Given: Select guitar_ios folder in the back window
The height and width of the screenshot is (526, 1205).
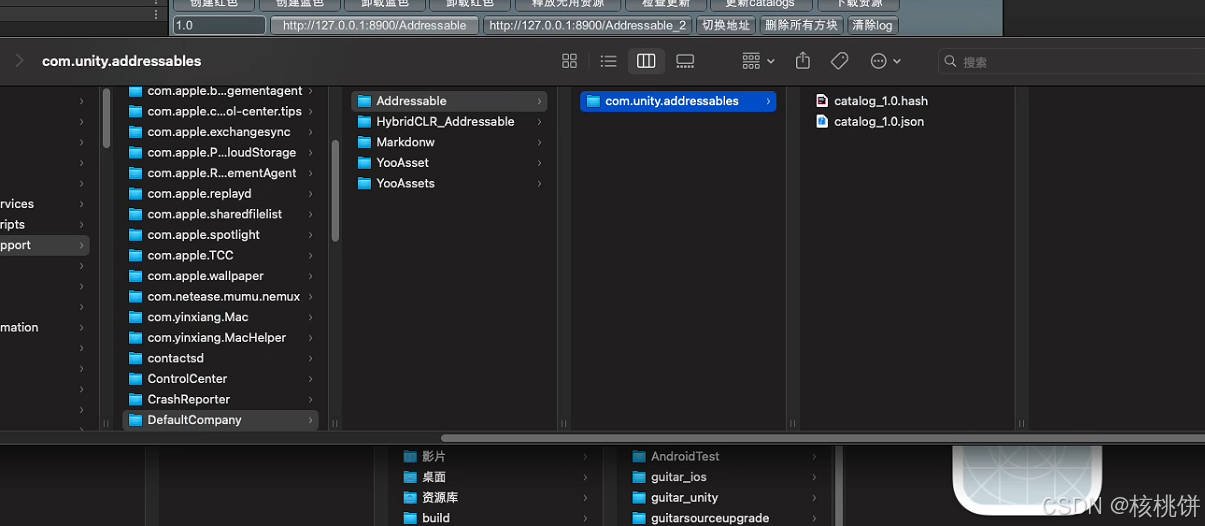Looking at the screenshot, I should (726, 477).
